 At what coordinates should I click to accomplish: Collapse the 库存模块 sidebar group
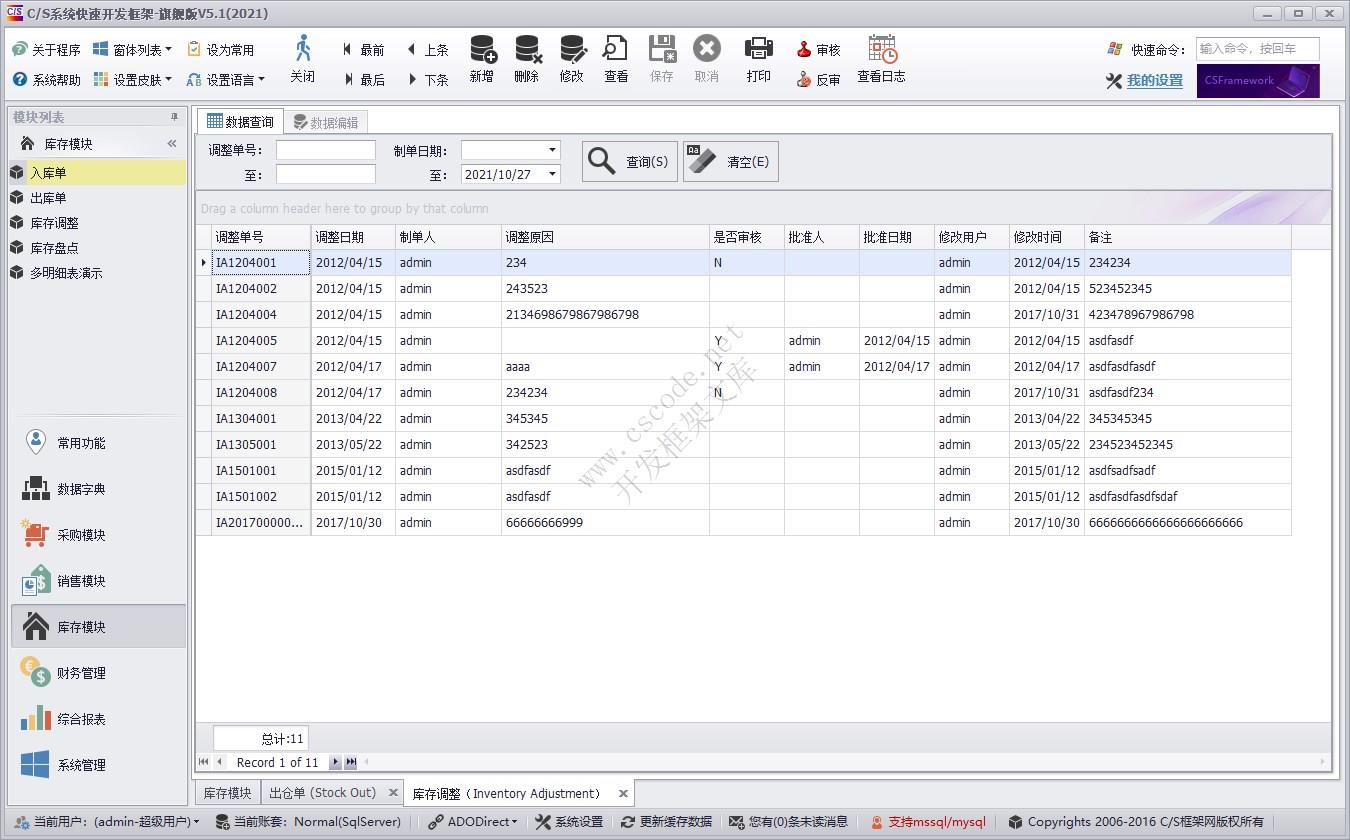coord(172,144)
